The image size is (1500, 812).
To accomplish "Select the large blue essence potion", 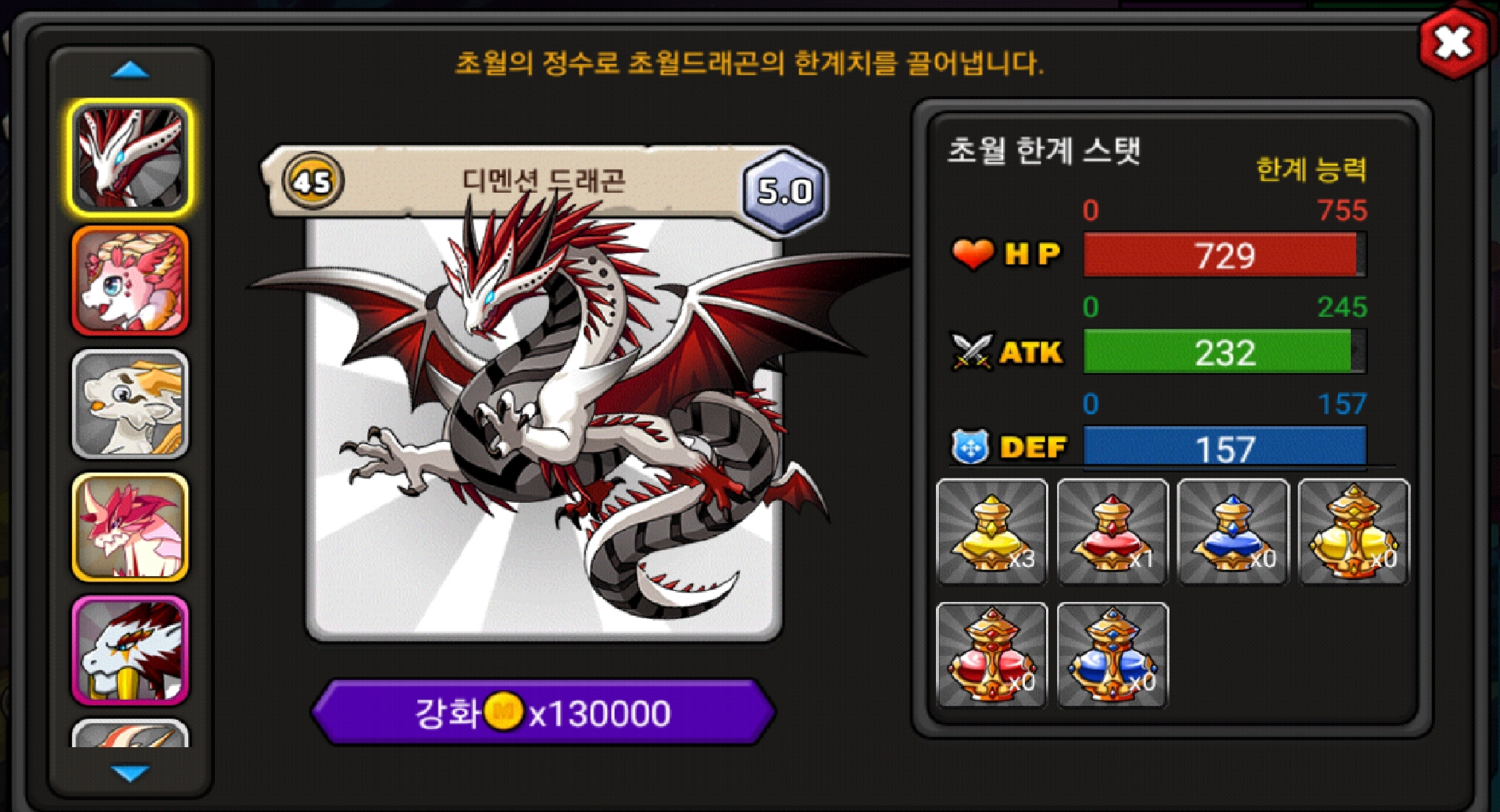I will pyautogui.click(x=1112, y=655).
